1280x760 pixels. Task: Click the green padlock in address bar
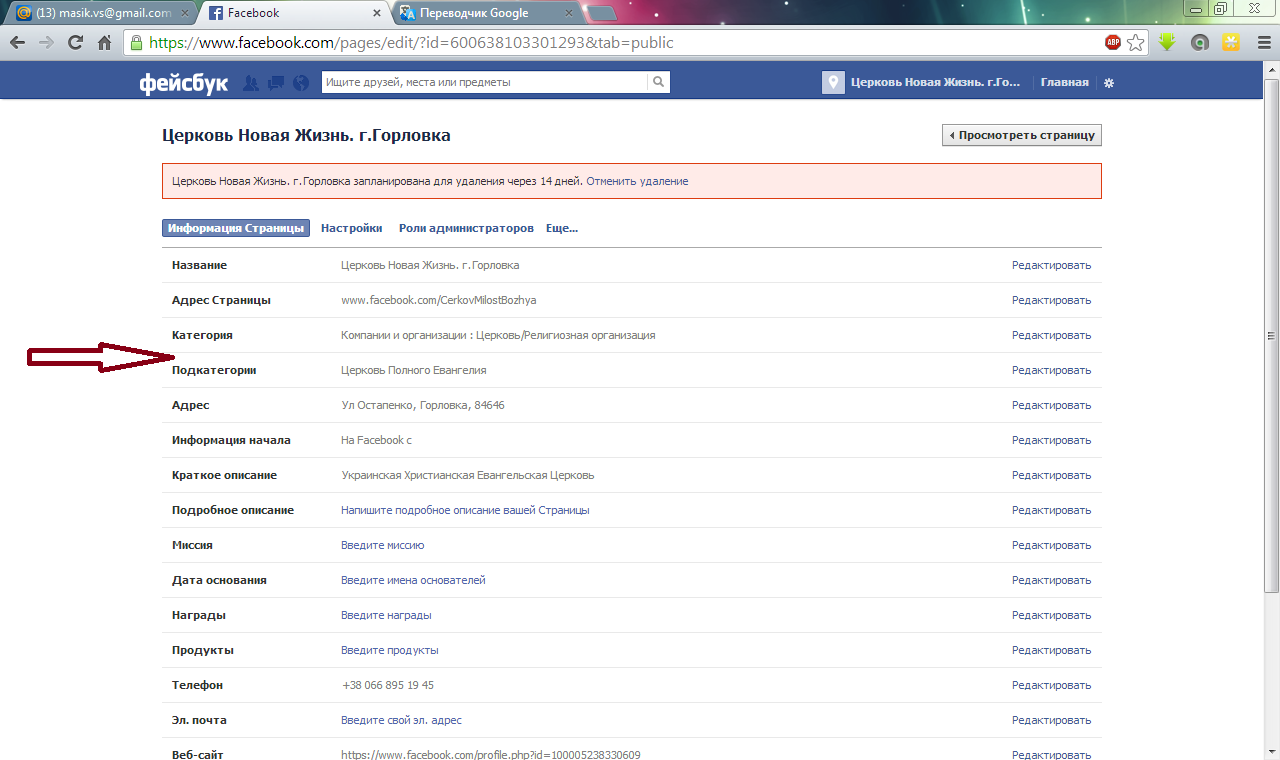tap(136, 43)
